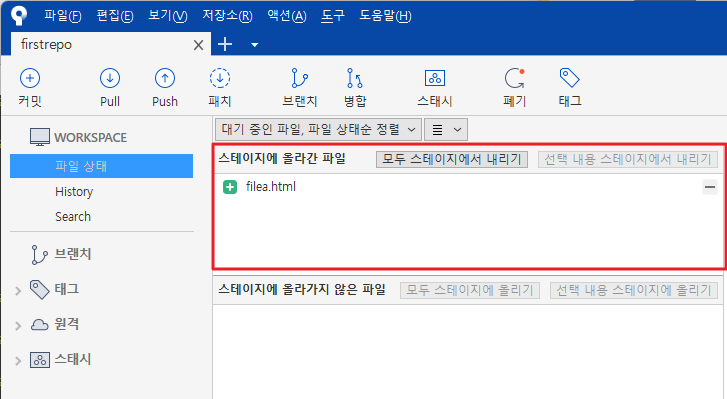
Task: Select 파일 상태 in the sidebar
Action: [x=102, y=166]
